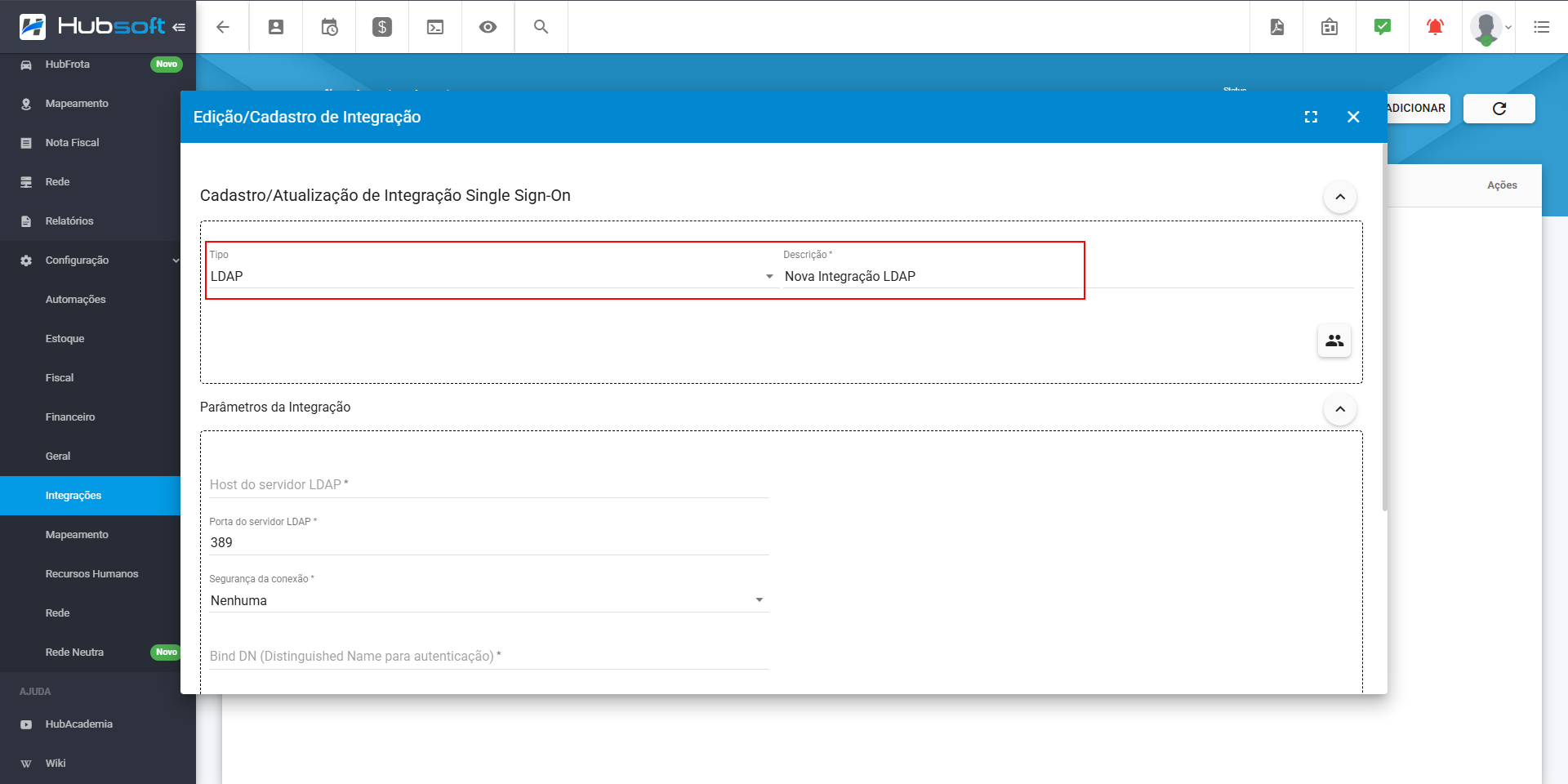The width and height of the screenshot is (1568, 784).
Task: Open the customer contact card icon
Action: tap(276, 27)
